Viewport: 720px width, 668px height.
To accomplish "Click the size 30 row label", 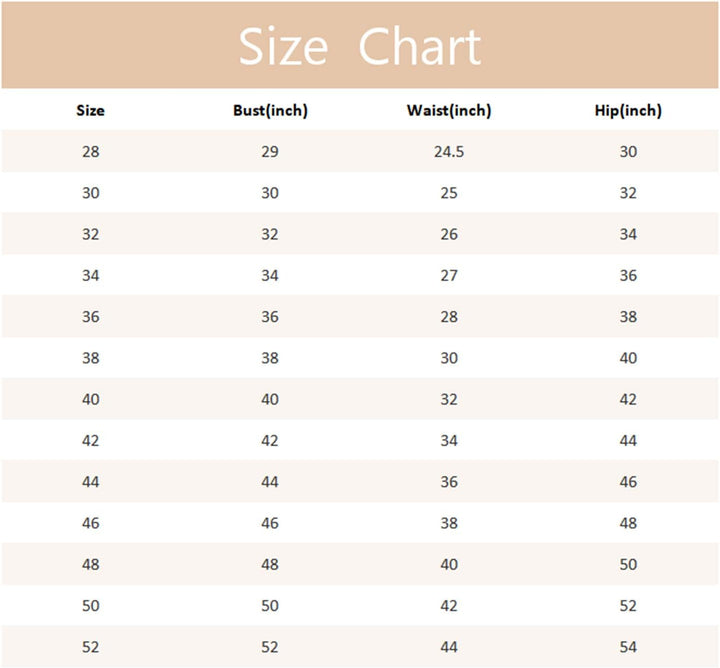I will point(91,193).
